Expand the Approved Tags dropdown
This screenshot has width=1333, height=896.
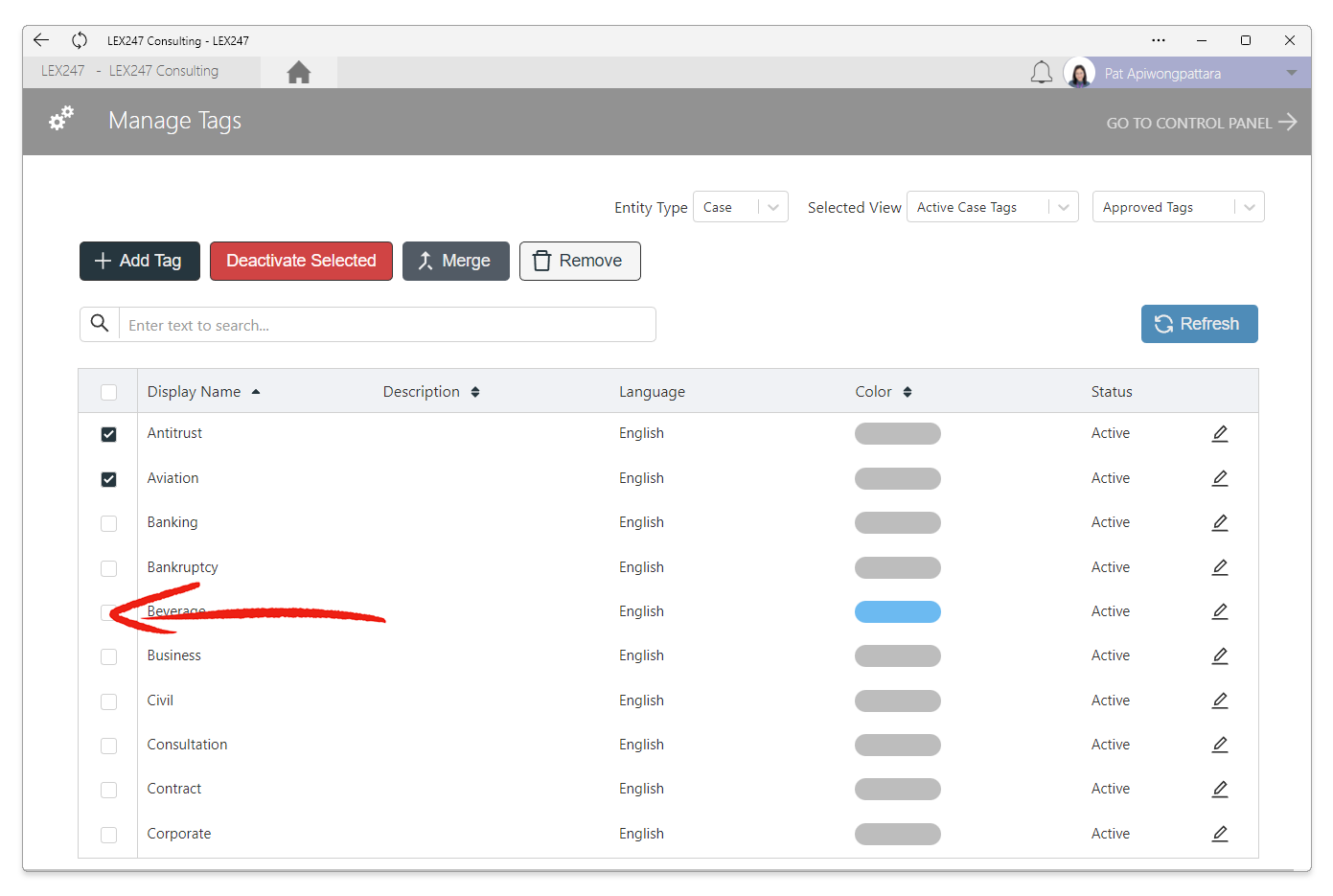pyautogui.click(x=1179, y=207)
